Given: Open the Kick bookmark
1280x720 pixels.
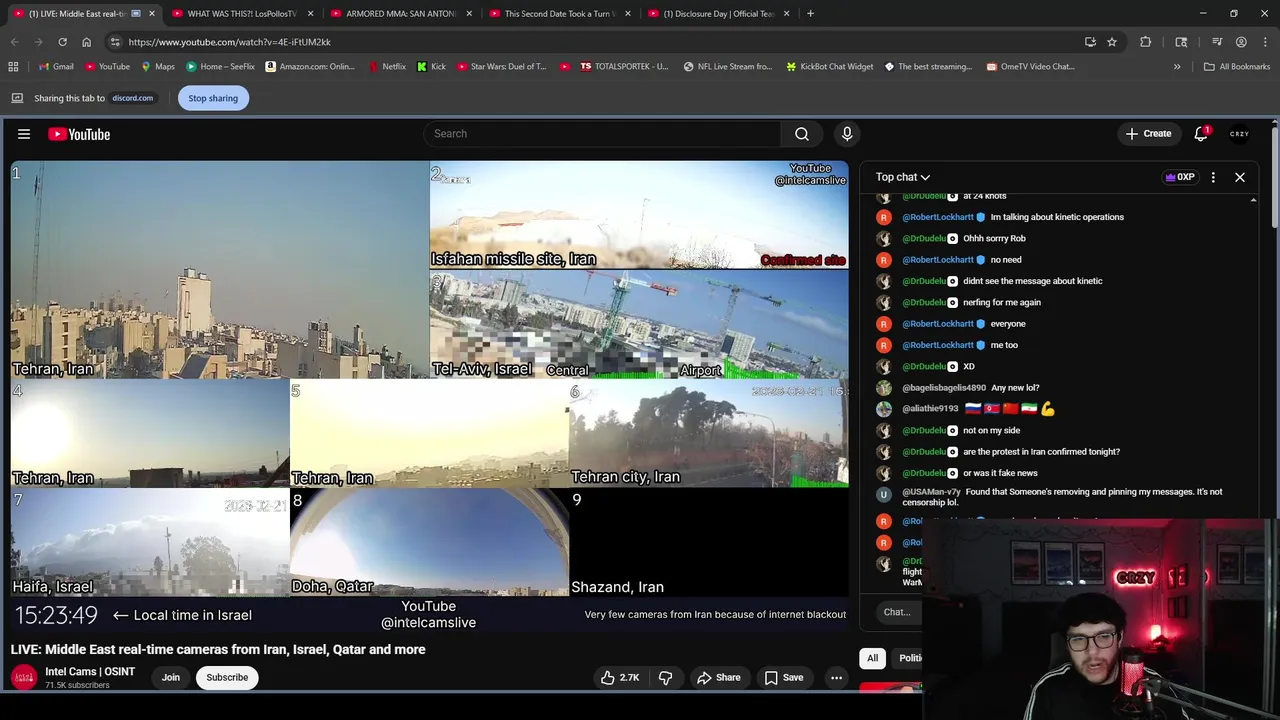Looking at the screenshot, I should click(431, 67).
